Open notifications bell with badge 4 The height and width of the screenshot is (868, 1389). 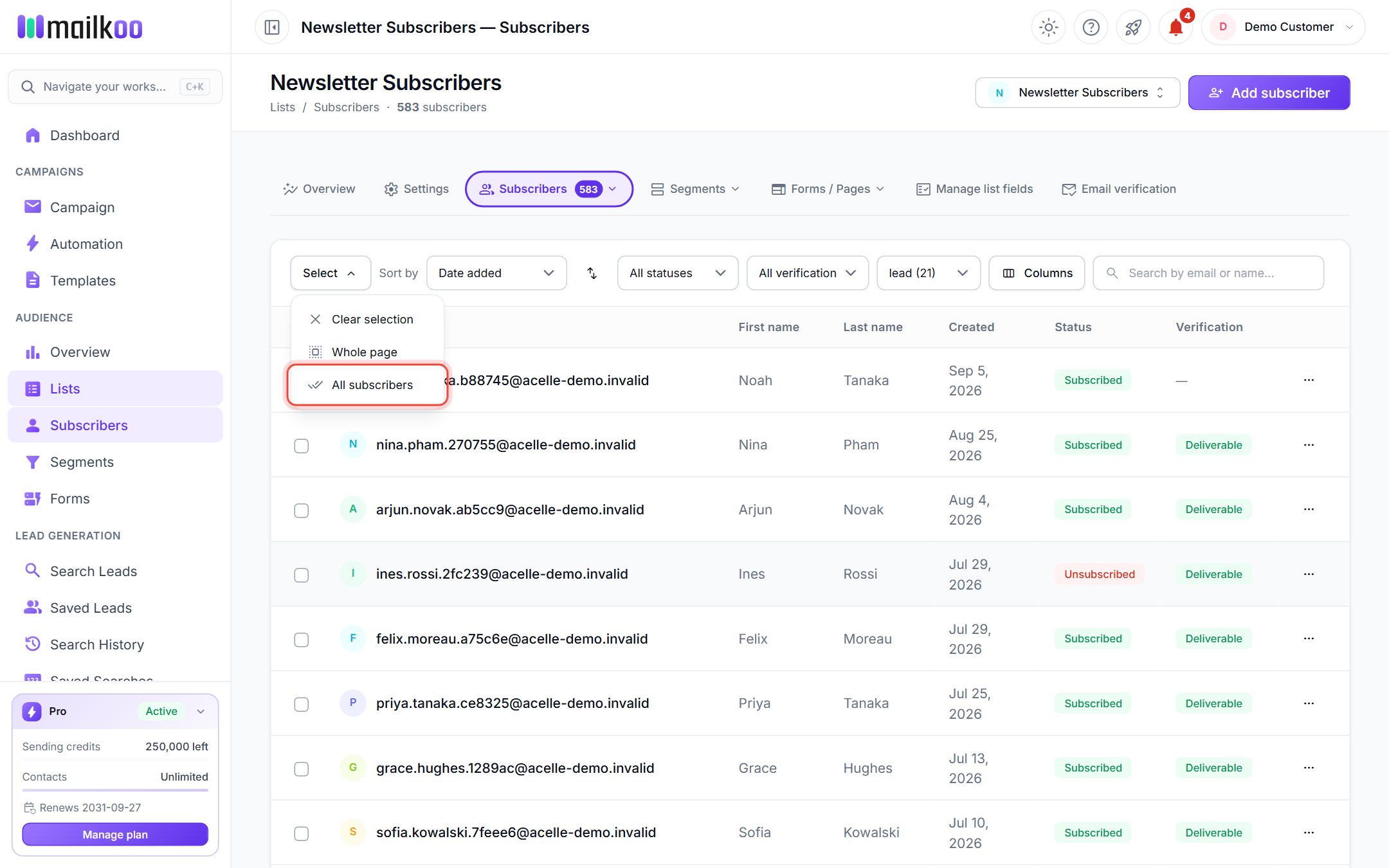(1176, 27)
